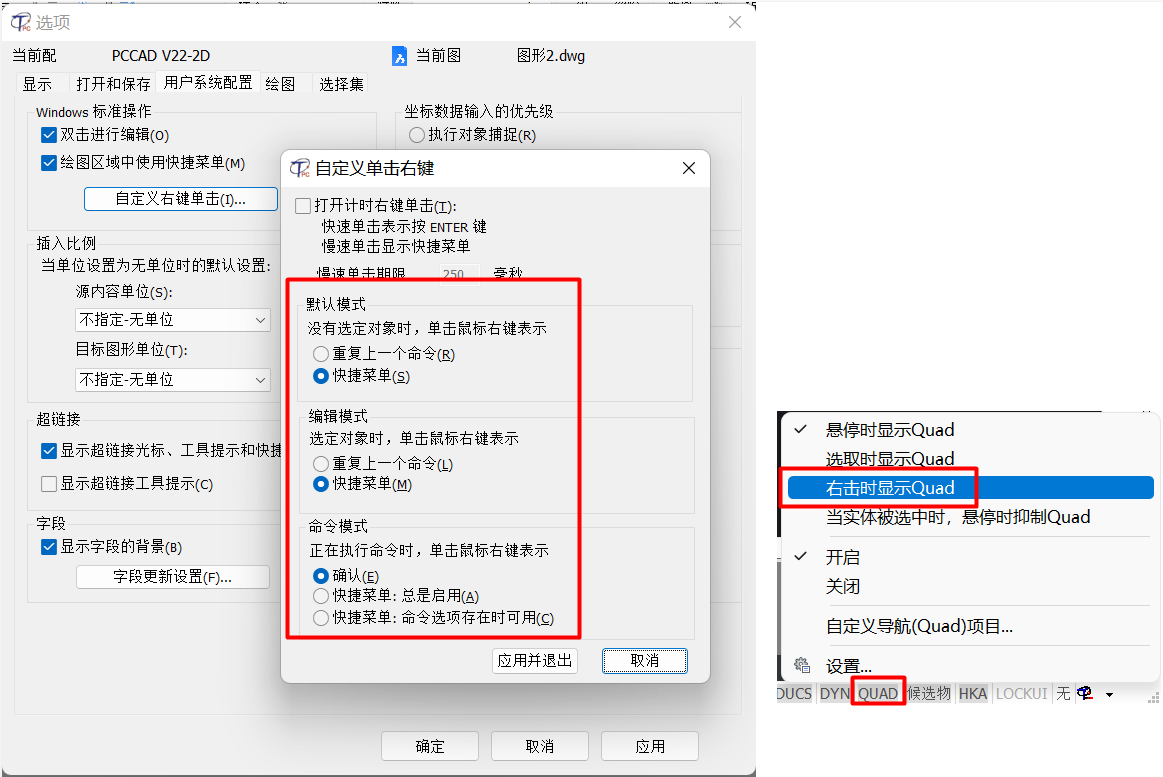Click the settings gear icon in Quad menu
This screenshot has height=777, width=1163.
pyautogui.click(x=802, y=665)
